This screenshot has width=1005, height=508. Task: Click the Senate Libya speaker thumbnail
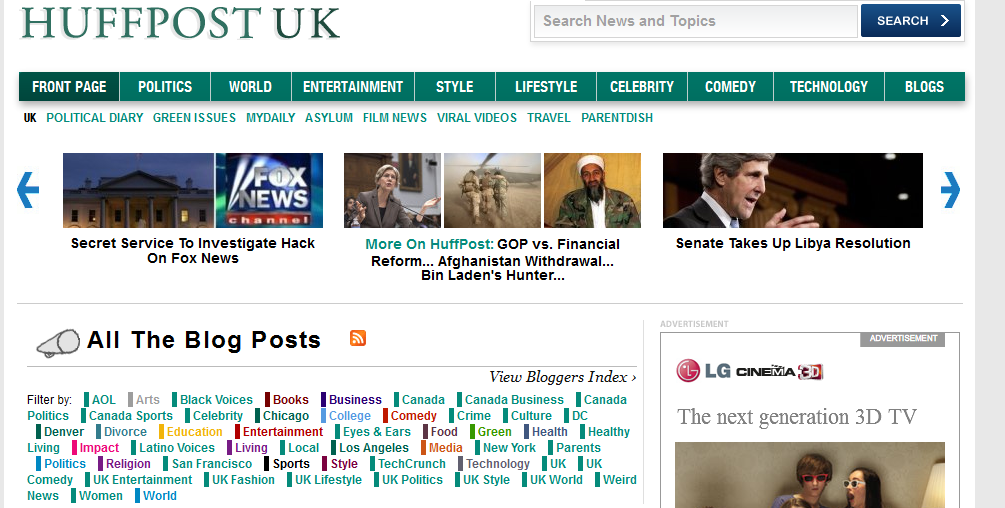pos(793,190)
